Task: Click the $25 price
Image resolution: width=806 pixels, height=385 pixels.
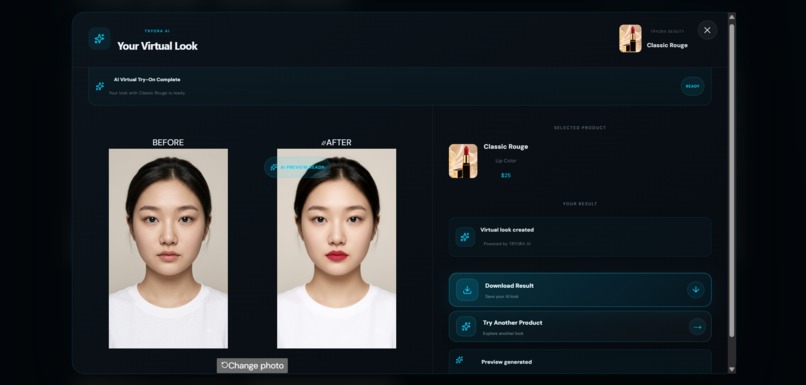Action: (506, 175)
